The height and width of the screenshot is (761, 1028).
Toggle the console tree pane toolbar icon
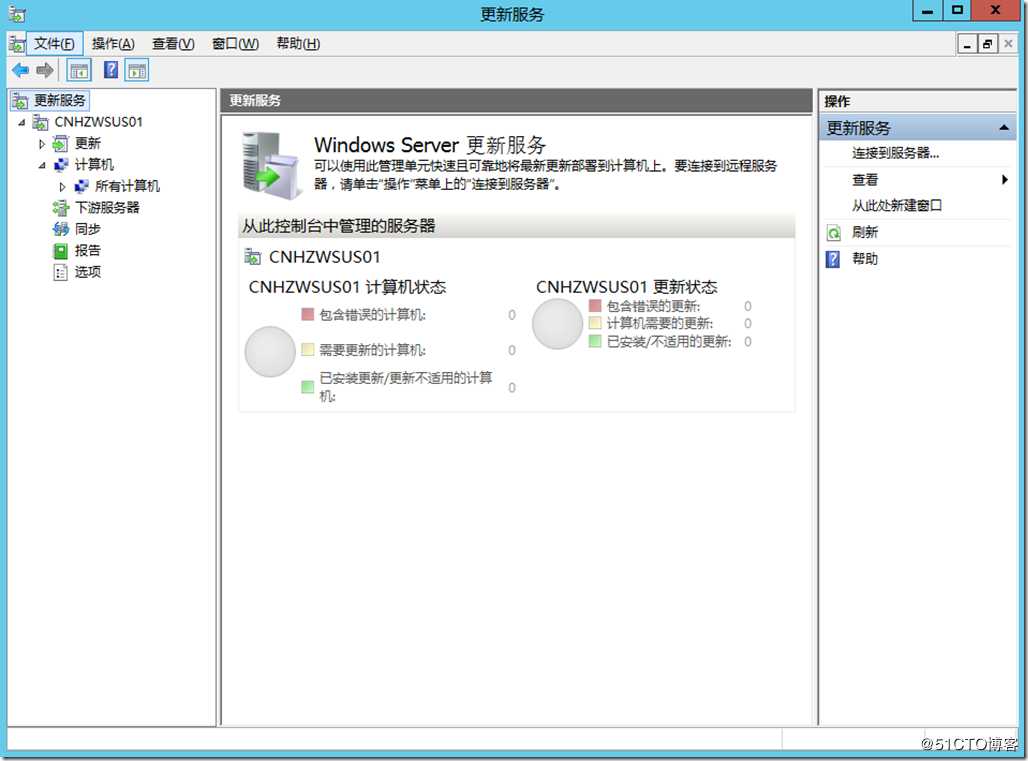point(79,70)
